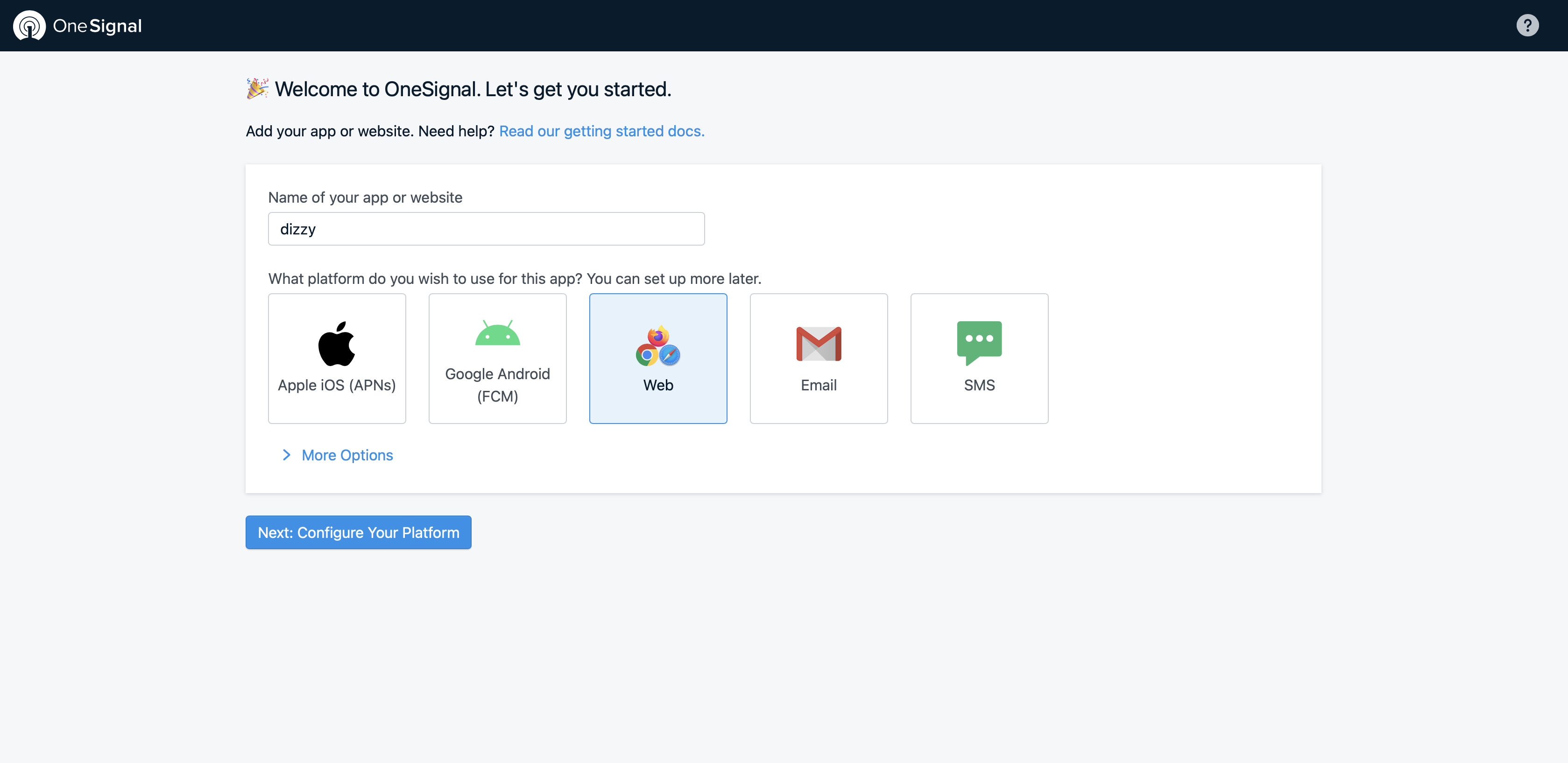Select the Apple iOS (APNs) platform label

pos(337,385)
